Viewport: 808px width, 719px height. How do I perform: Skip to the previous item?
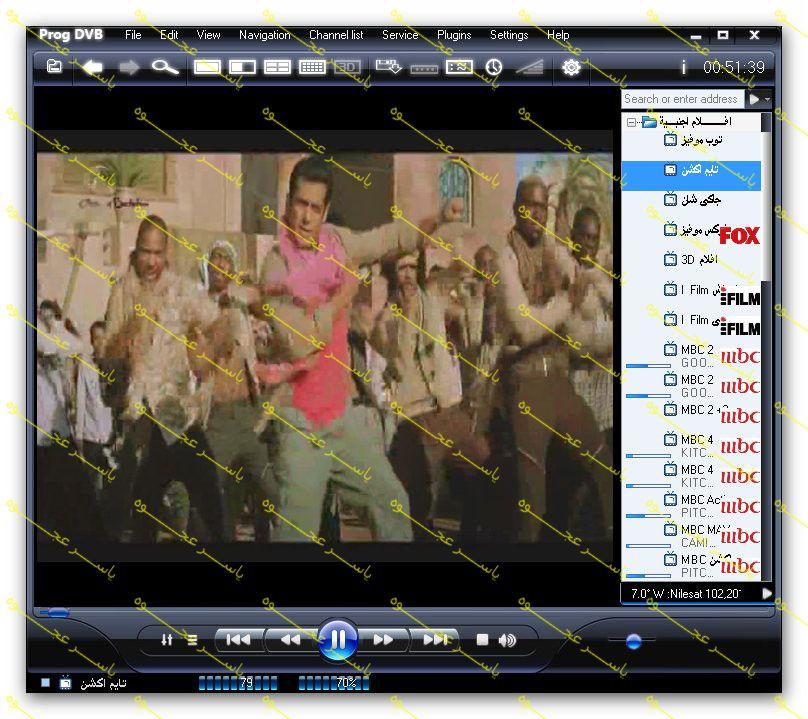tap(239, 640)
